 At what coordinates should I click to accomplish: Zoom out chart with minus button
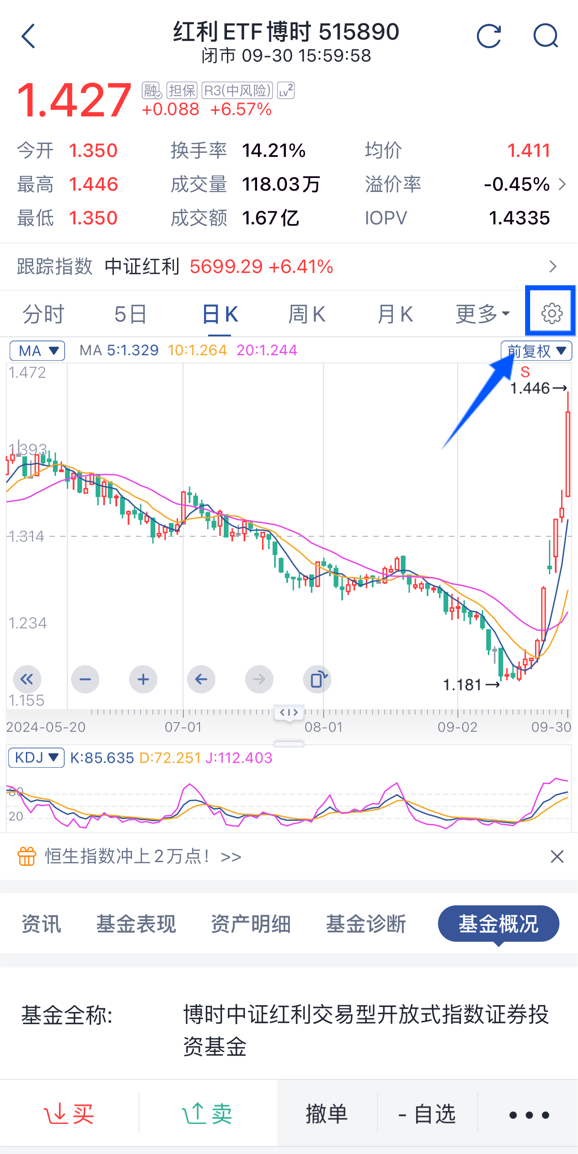(85, 679)
